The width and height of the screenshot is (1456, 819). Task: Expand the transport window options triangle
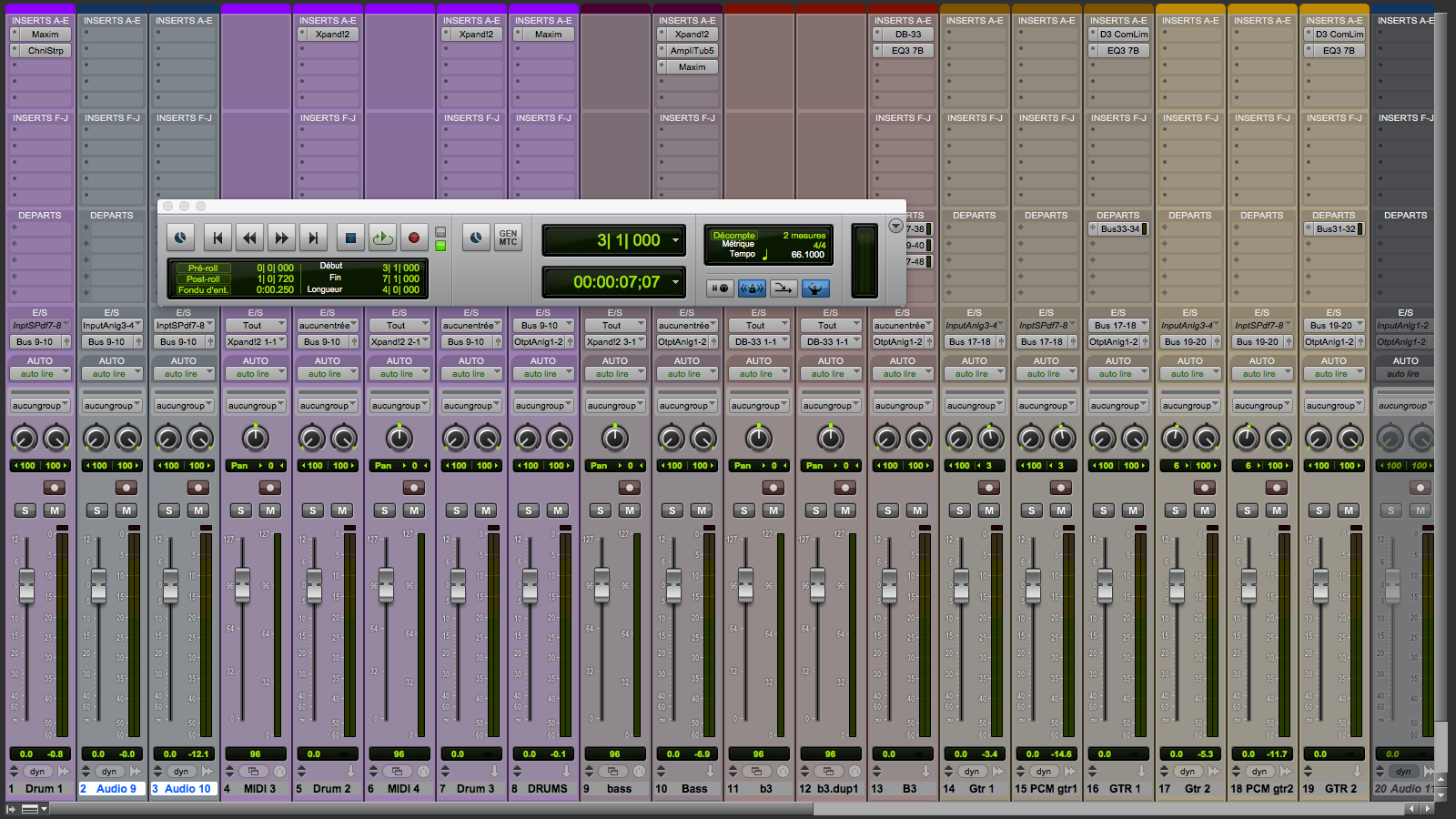pyautogui.click(x=895, y=226)
